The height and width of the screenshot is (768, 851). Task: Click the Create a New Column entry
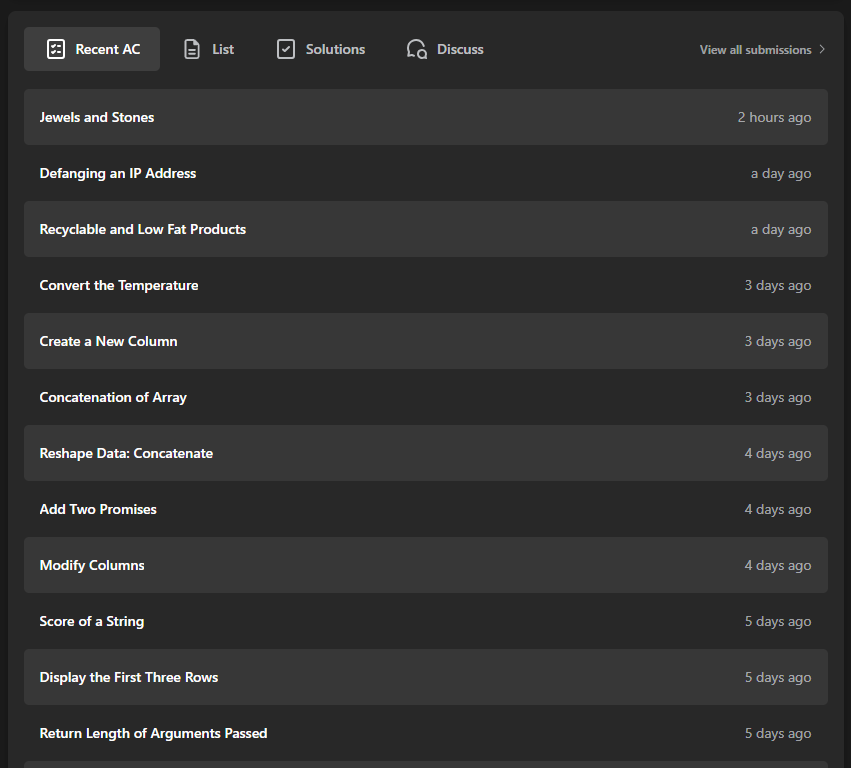(108, 341)
